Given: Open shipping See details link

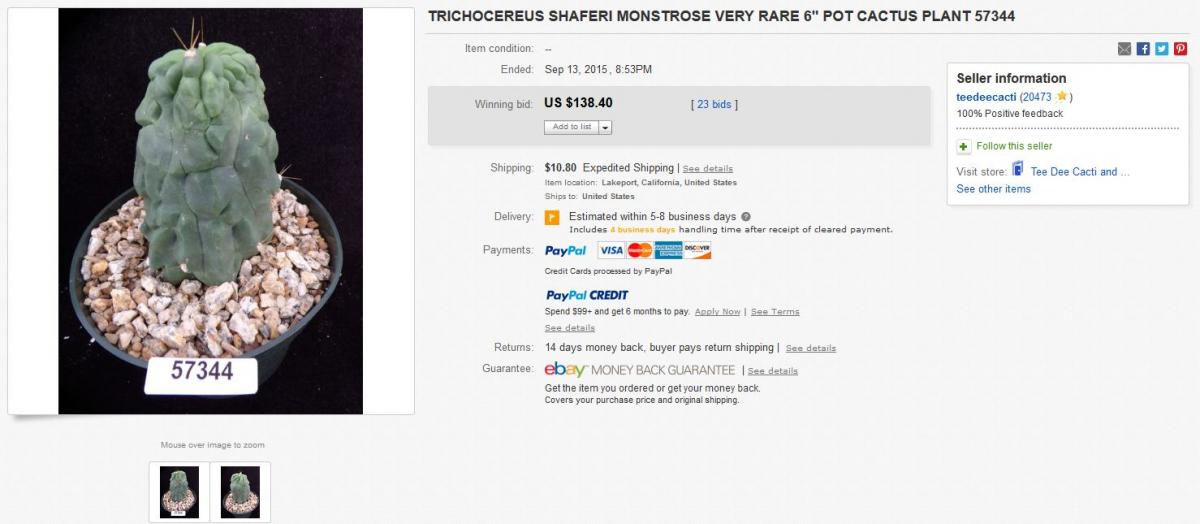Looking at the screenshot, I should [x=707, y=169].
